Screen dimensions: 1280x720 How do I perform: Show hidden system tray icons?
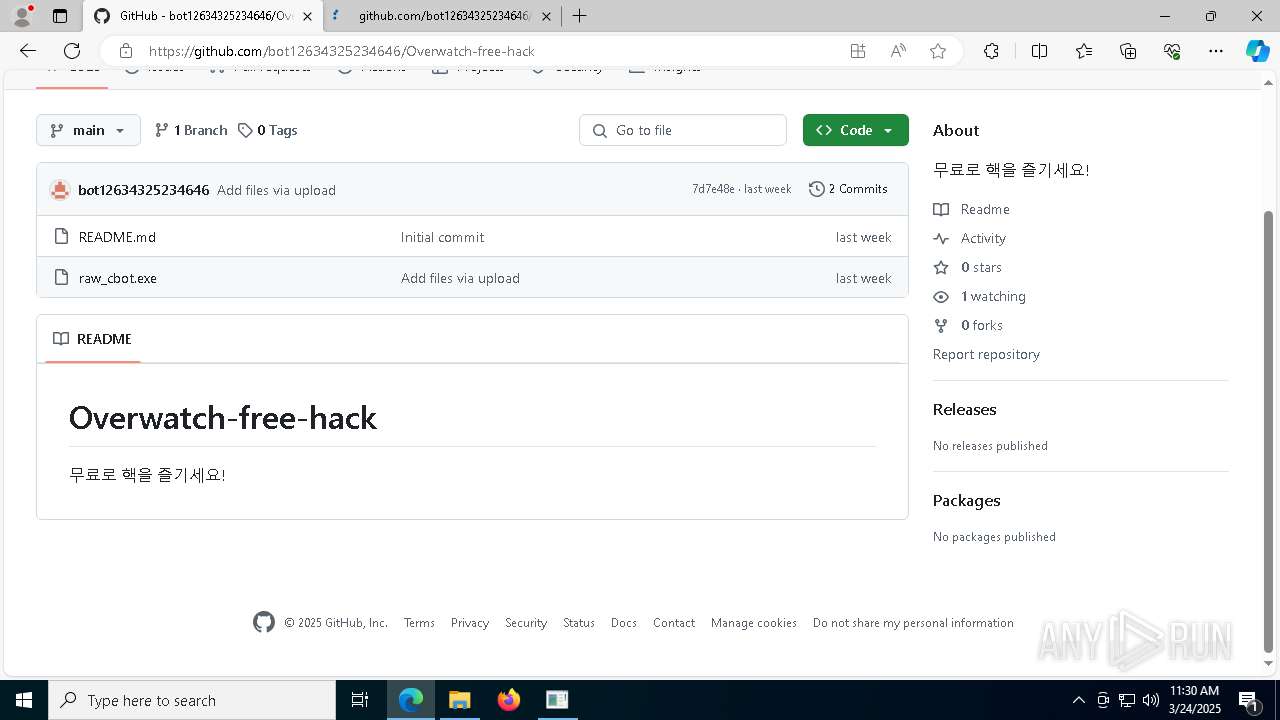pos(1078,700)
